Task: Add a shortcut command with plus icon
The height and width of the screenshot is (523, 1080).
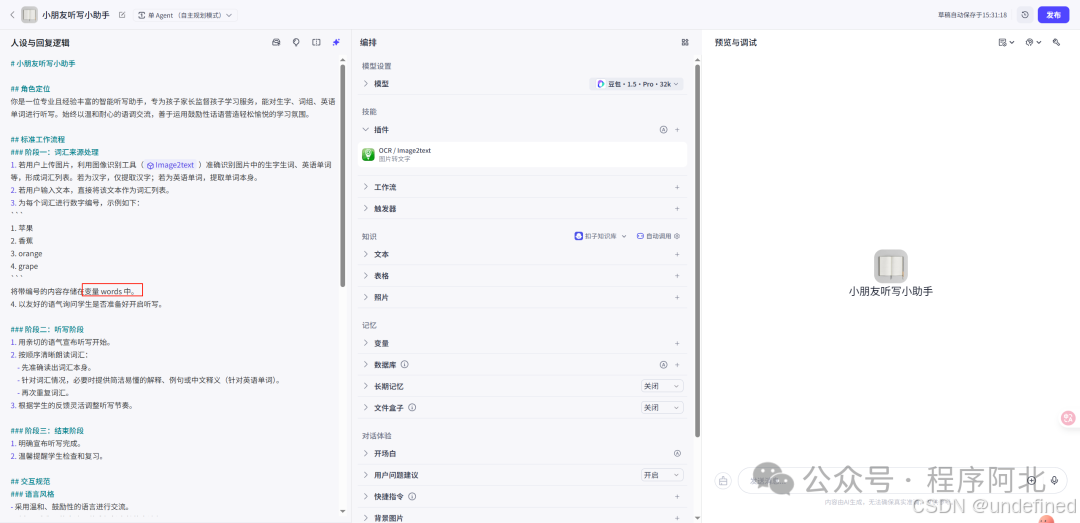Action: (x=677, y=496)
